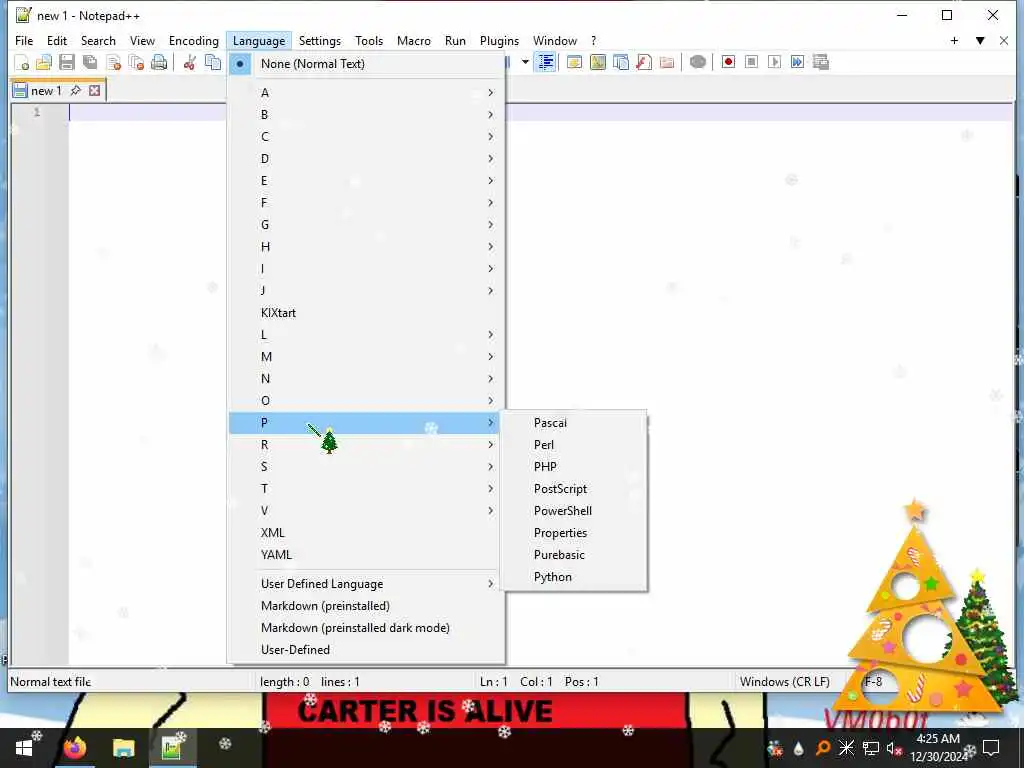The width and height of the screenshot is (1024, 768).
Task: Click the Close All toolbar icon
Action: coord(136,63)
